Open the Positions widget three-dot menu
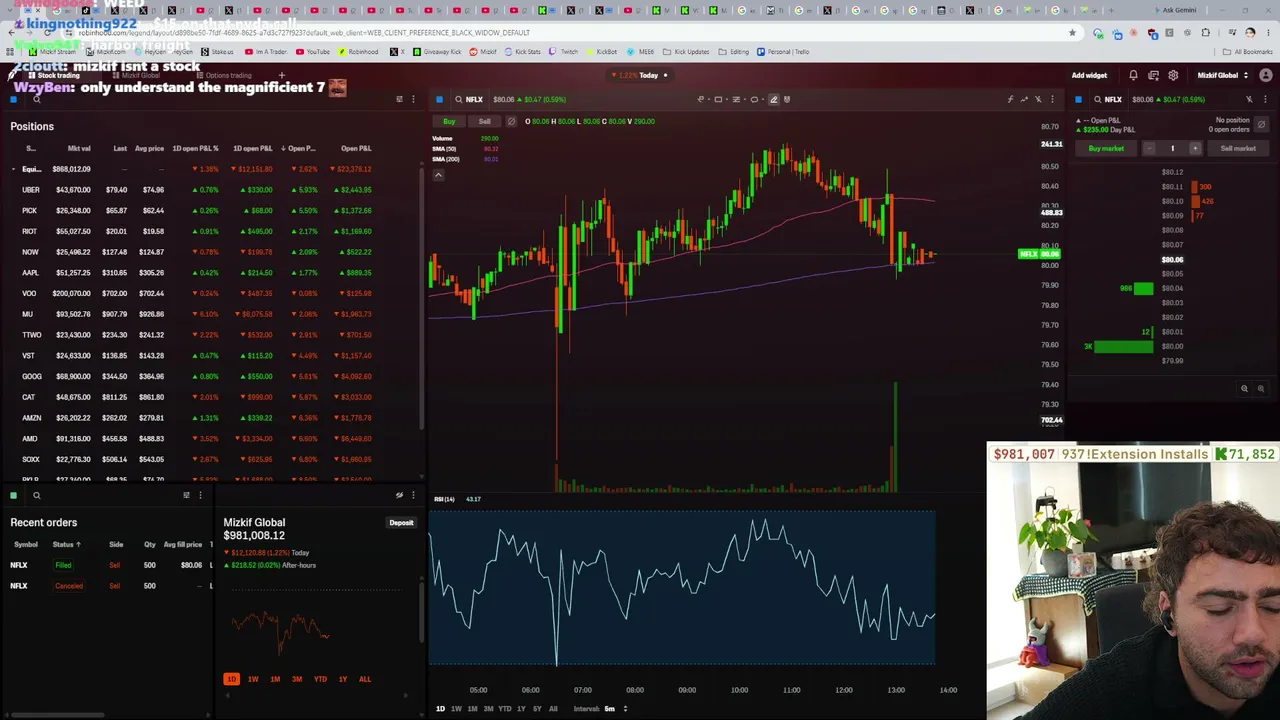 413,99
